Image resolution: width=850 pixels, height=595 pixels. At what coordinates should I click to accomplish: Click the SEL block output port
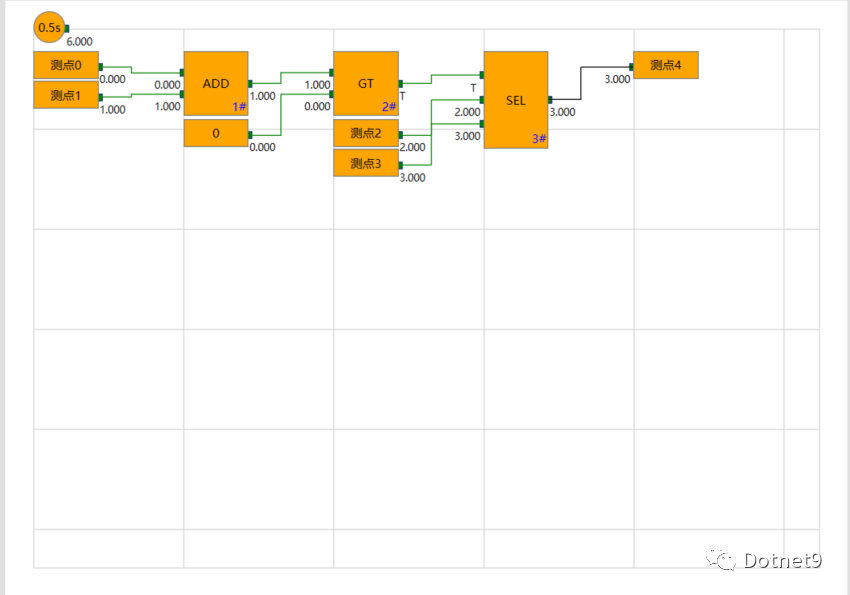coord(550,100)
